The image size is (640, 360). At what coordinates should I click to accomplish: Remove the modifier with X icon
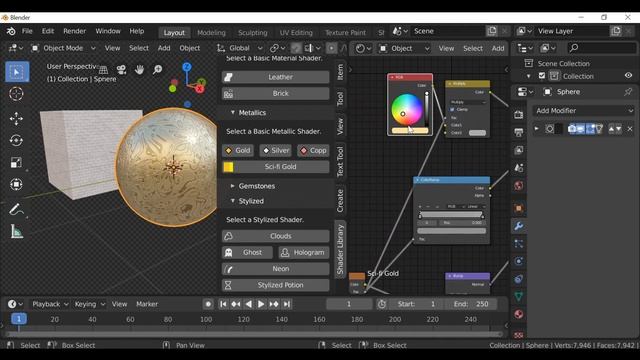[630, 129]
